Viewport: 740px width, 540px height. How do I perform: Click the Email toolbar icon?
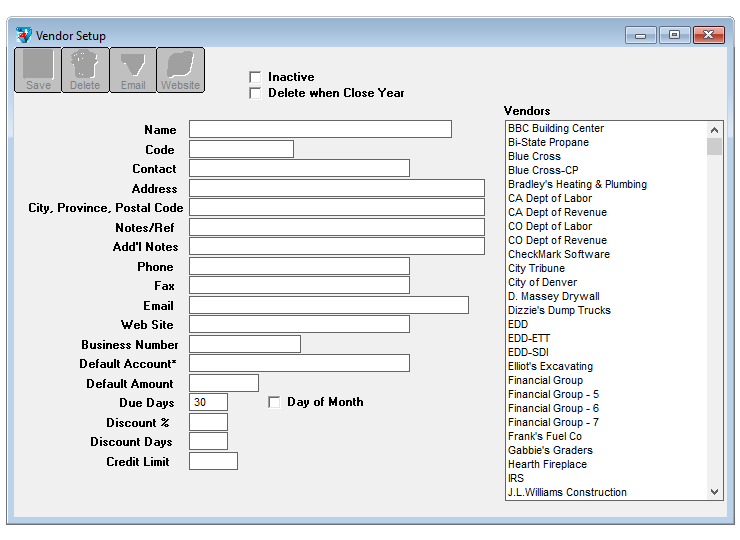point(133,70)
